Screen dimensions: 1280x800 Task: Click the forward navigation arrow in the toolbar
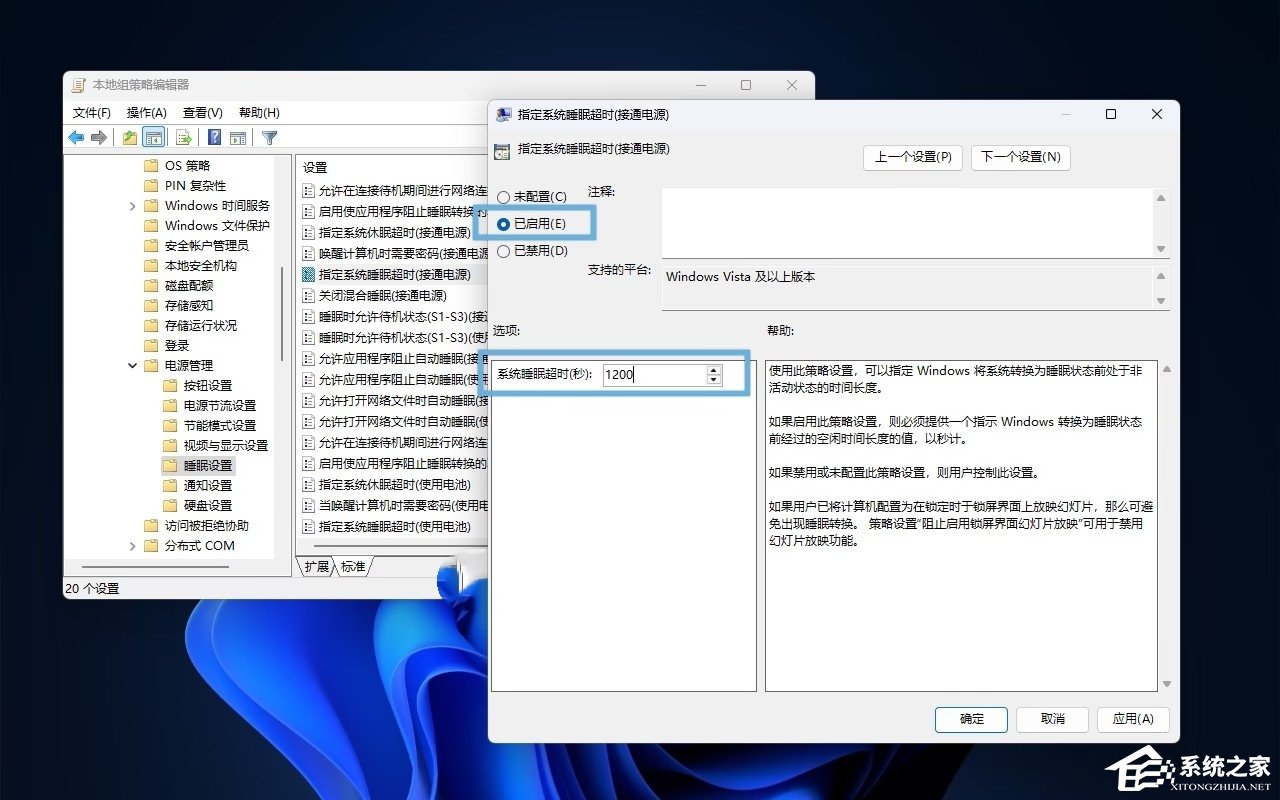98,137
